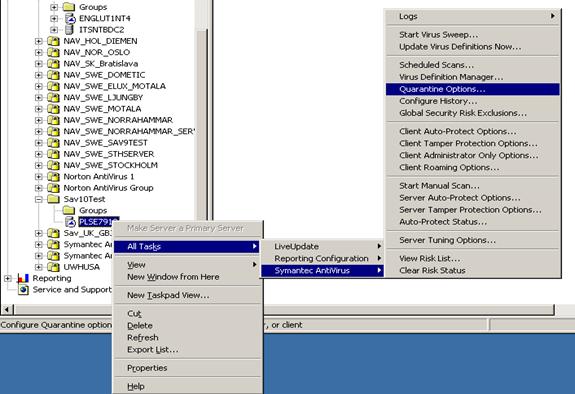575x394 pixels.
Task: Click the Reporting chart icon
Action: (23, 278)
